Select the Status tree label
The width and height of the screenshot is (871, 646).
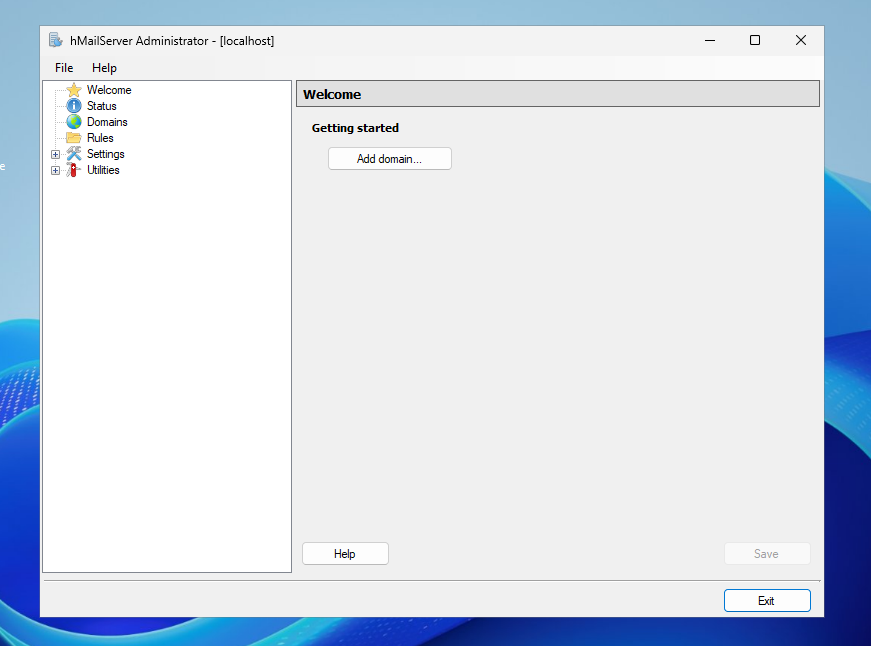[x=102, y=106]
